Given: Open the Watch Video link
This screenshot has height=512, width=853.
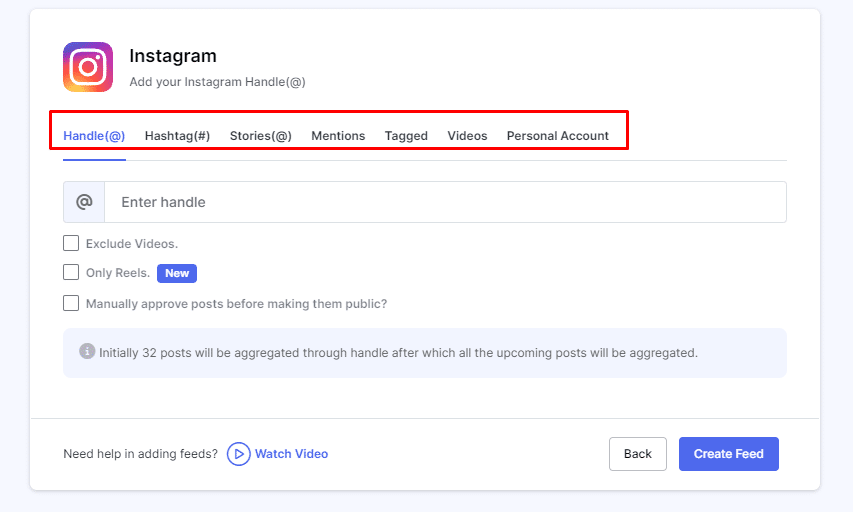Looking at the screenshot, I should coord(291,454).
